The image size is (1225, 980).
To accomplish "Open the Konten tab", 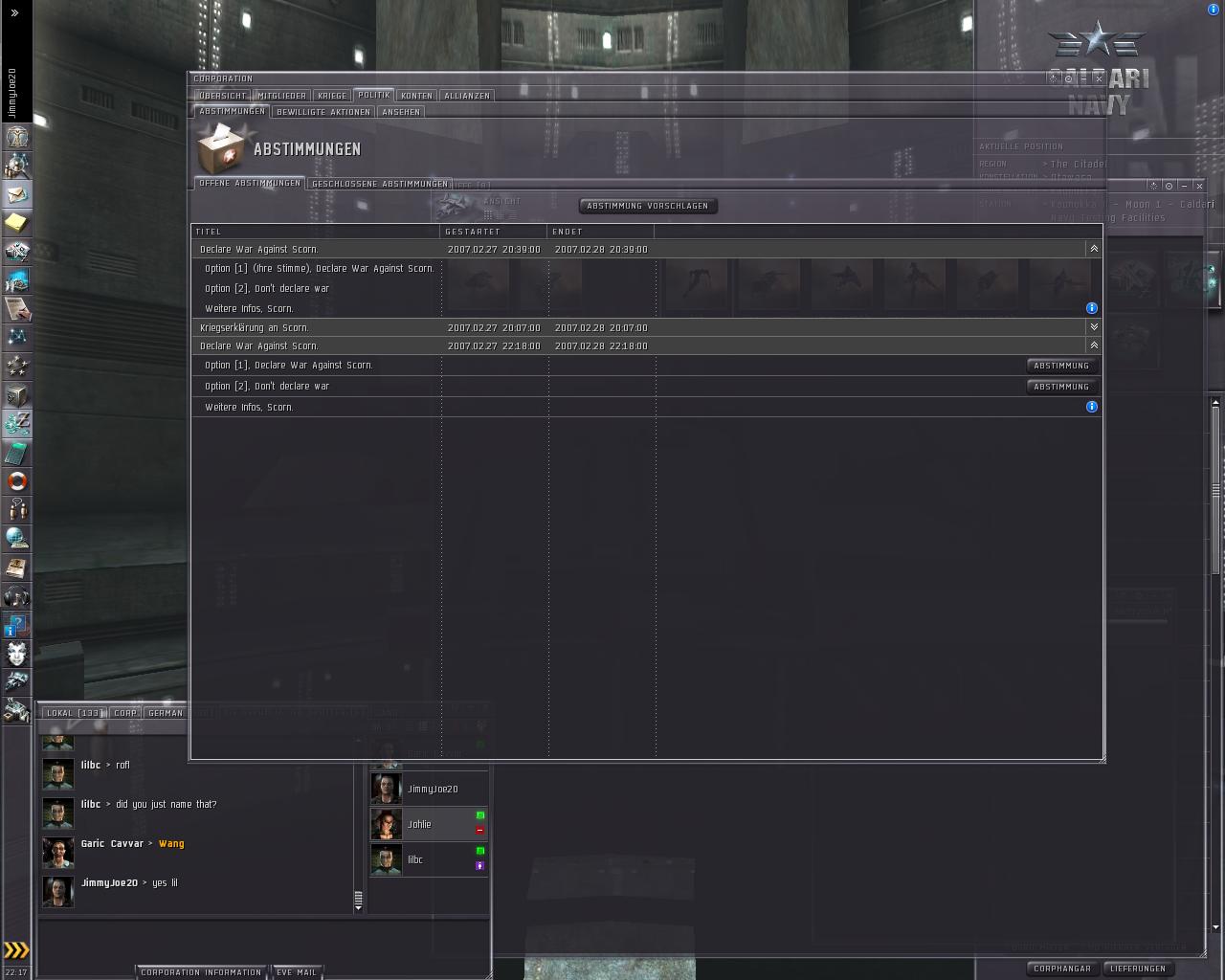I will (416, 96).
